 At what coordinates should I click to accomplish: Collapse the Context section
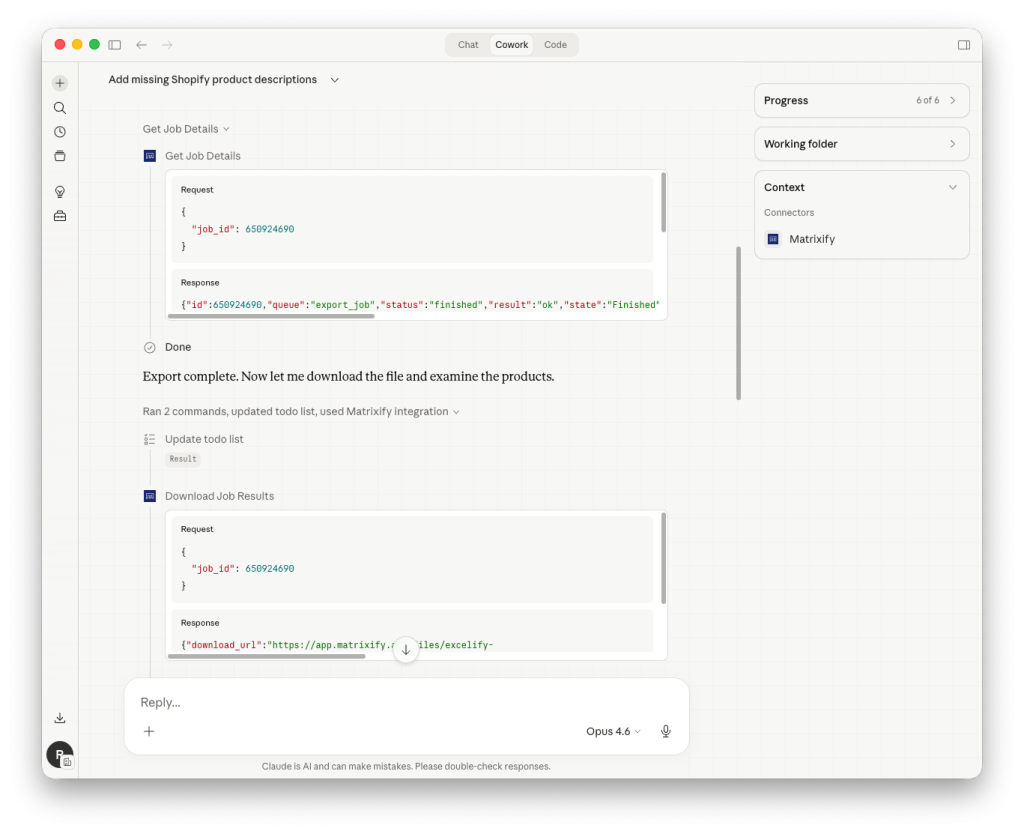click(x=952, y=187)
